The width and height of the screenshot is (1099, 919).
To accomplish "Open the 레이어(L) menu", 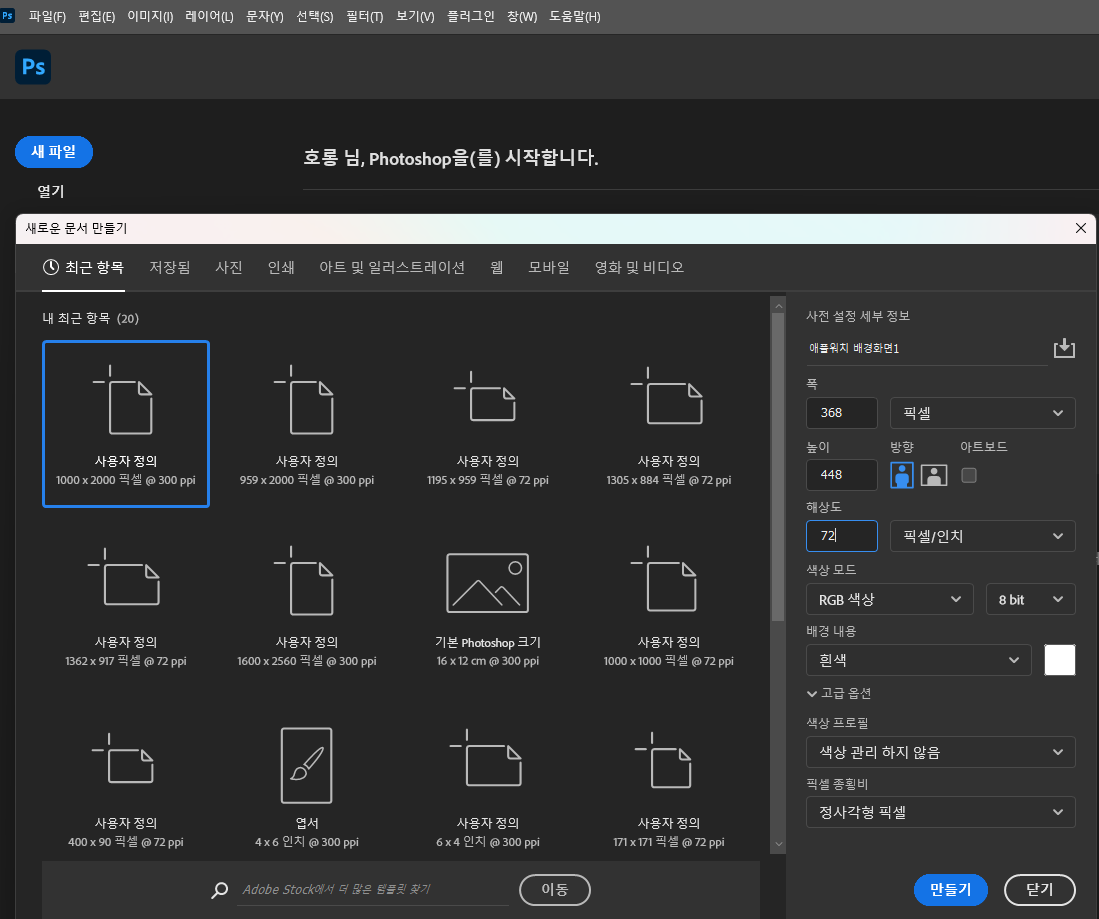I will click(209, 16).
